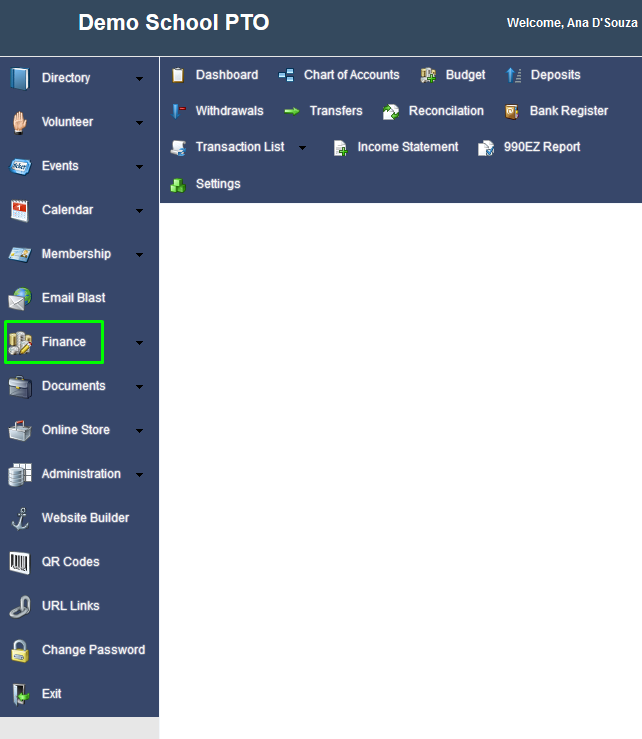Expand the Directory dropdown arrow
Image resolution: width=642 pixels, height=739 pixels.
139,79
